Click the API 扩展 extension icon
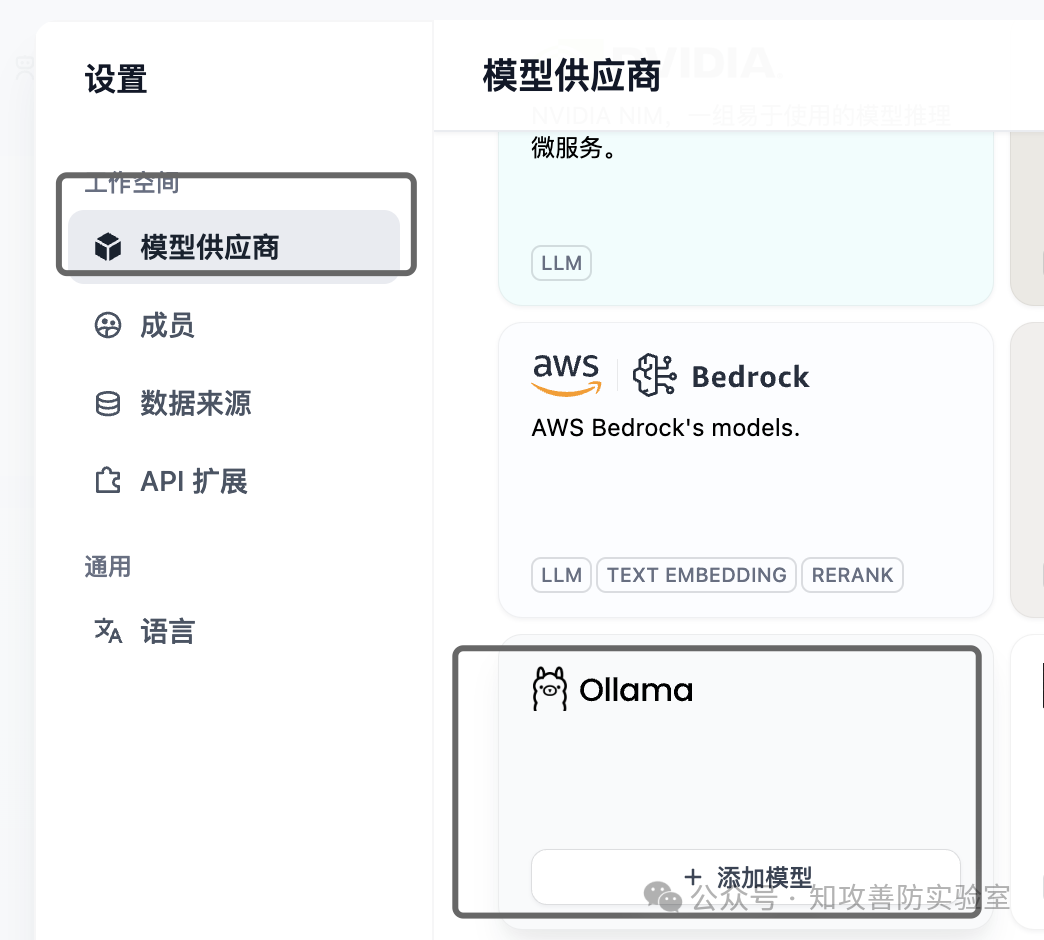The height and width of the screenshot is (940, 1044). (107, 481)
